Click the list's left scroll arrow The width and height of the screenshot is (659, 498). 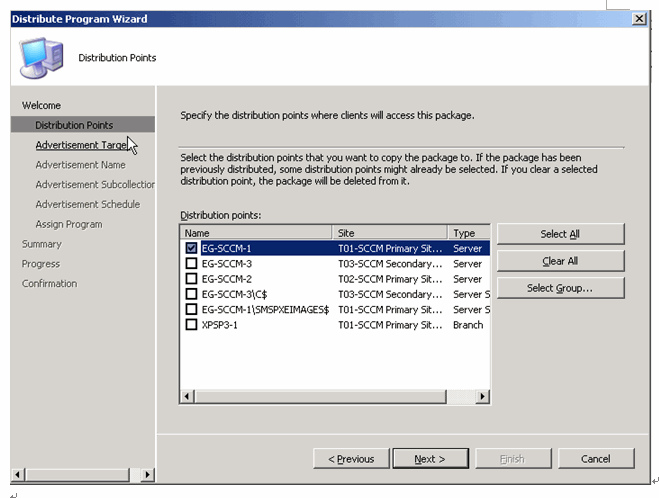pos(187,396)
